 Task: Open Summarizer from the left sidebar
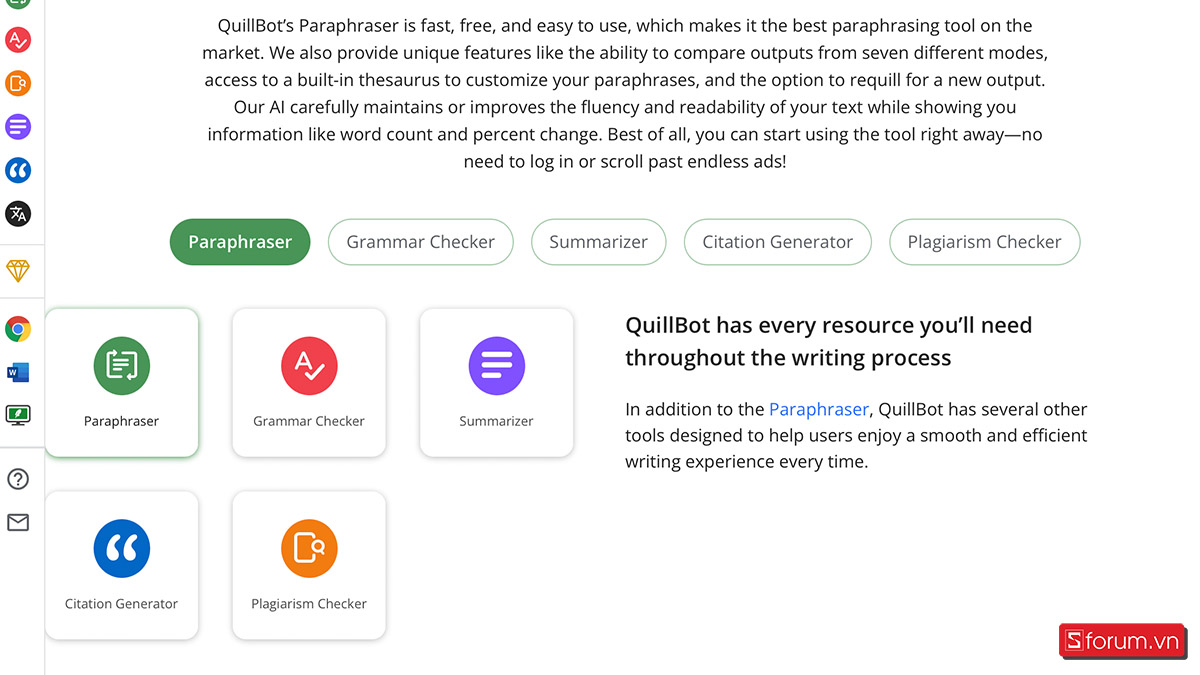(18, 127)
